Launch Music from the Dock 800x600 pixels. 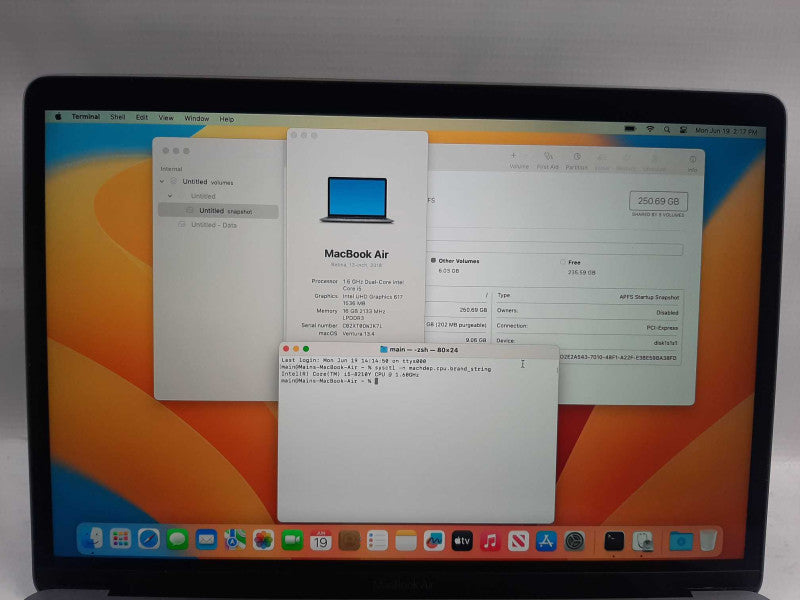[490, 541]
